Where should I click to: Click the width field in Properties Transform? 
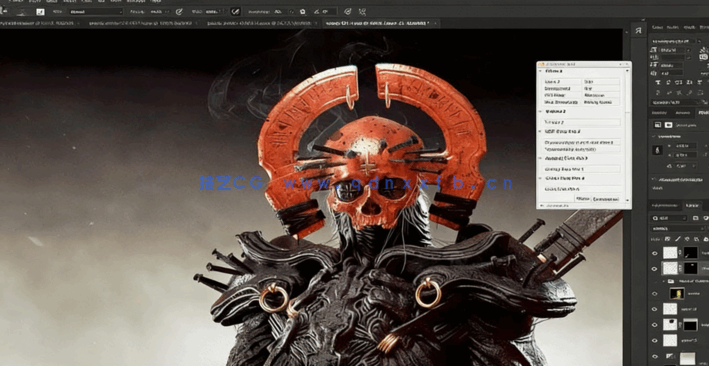[x=686, y=146]
